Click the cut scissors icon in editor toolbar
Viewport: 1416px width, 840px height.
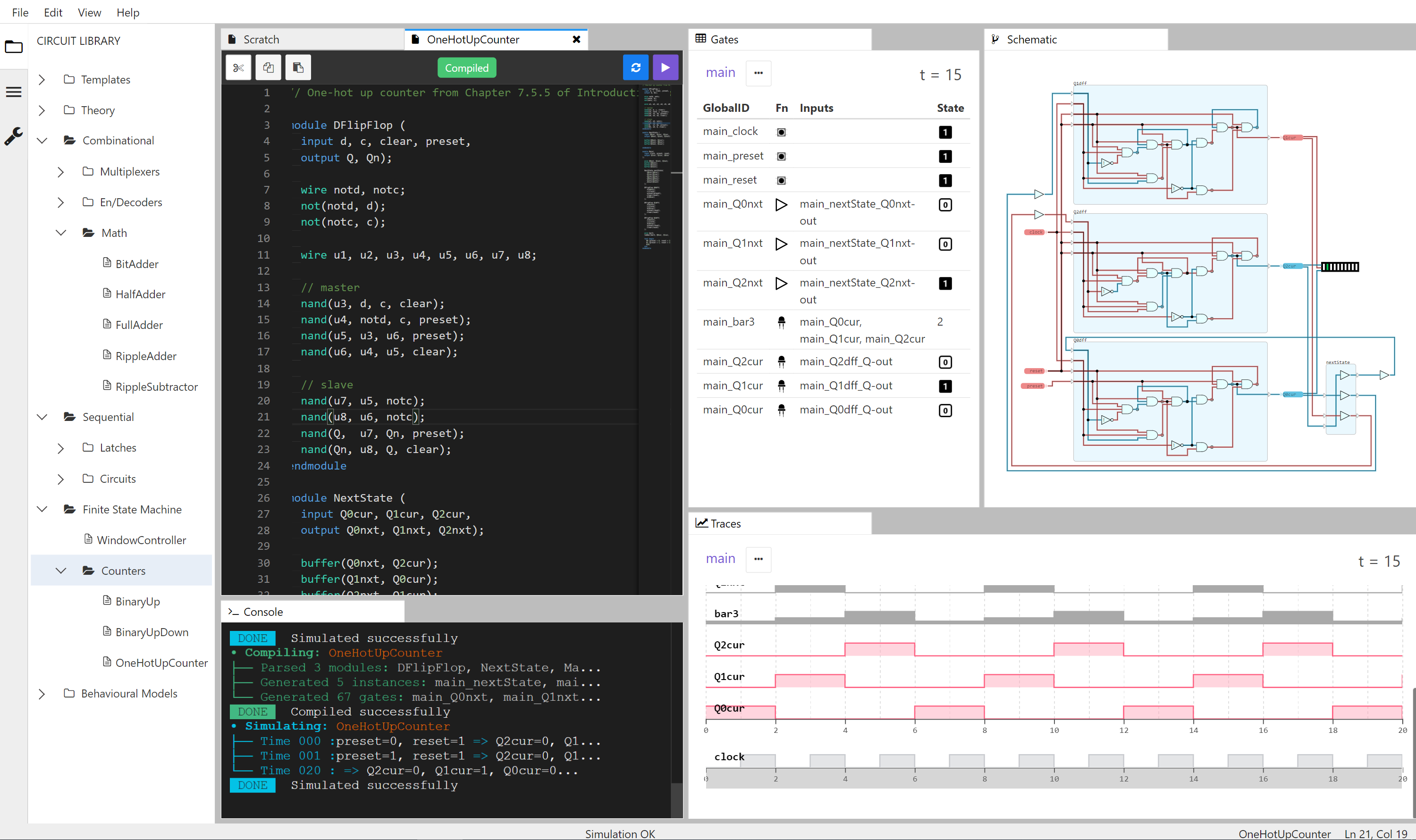click(x=238, y=68)
